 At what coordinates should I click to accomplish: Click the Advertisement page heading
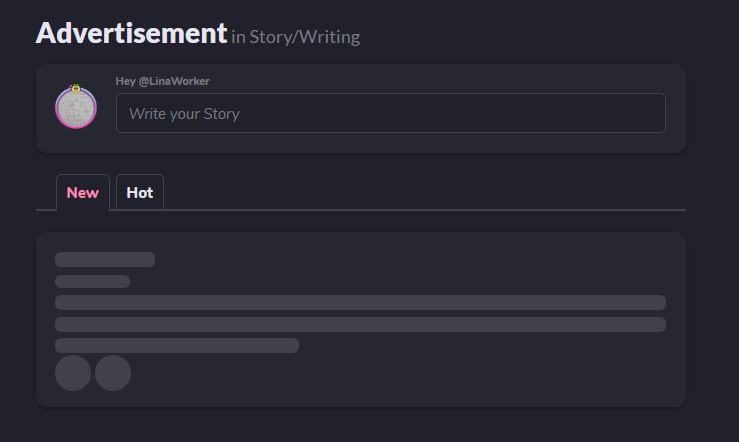click(131, 33)
